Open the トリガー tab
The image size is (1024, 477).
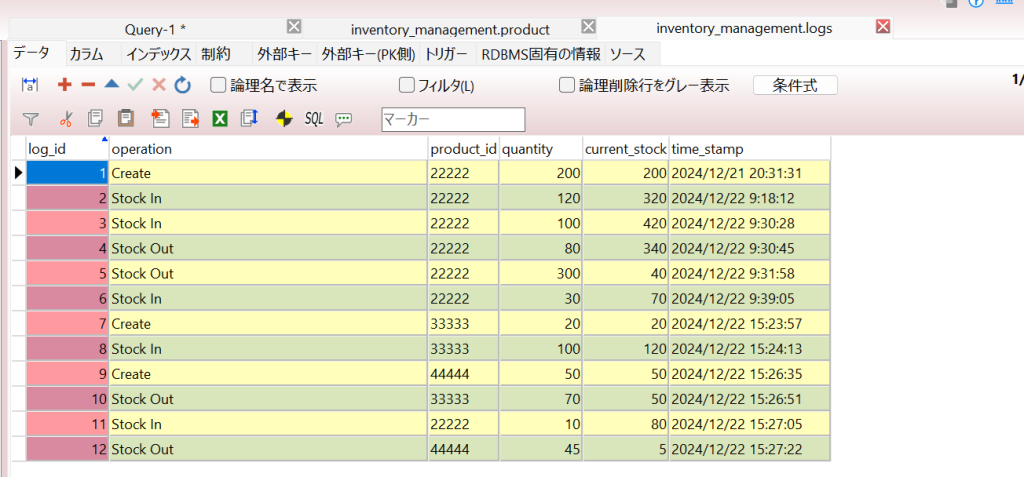tap(446, 54)
